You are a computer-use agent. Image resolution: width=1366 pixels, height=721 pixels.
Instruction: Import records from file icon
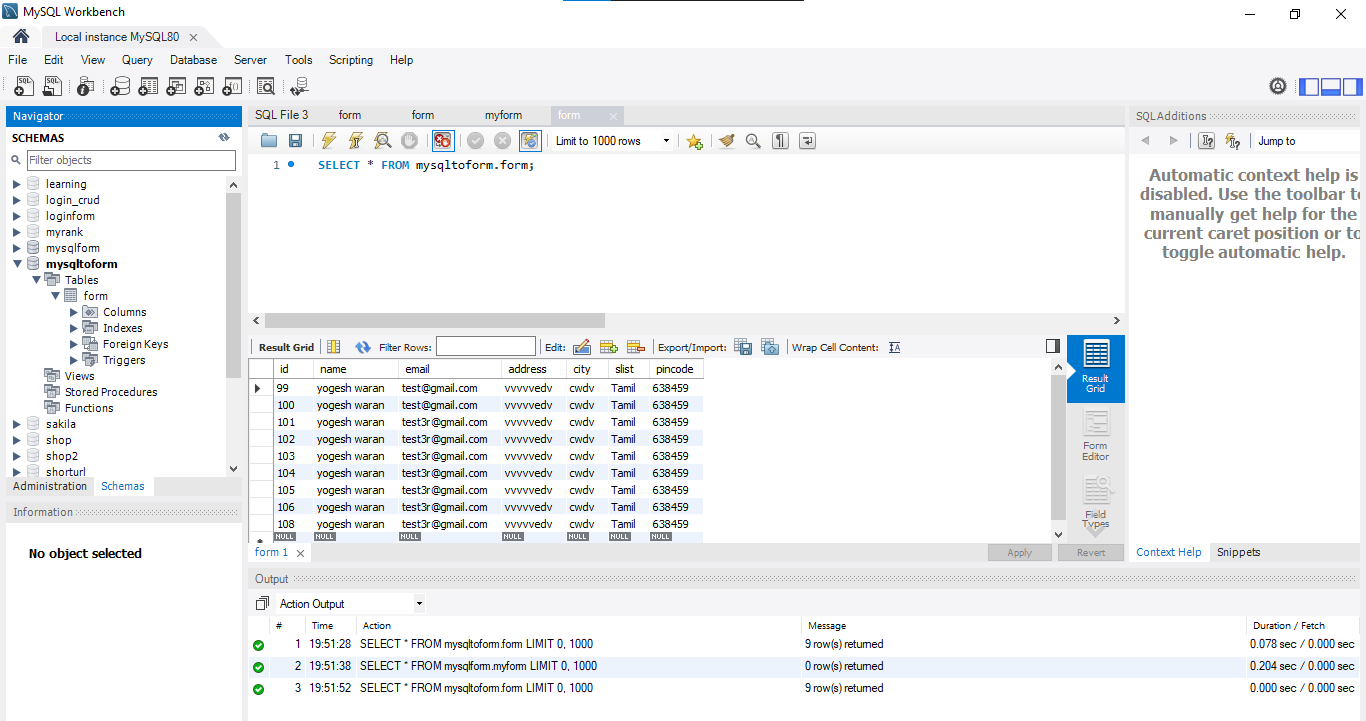click(x=770, y=347)
